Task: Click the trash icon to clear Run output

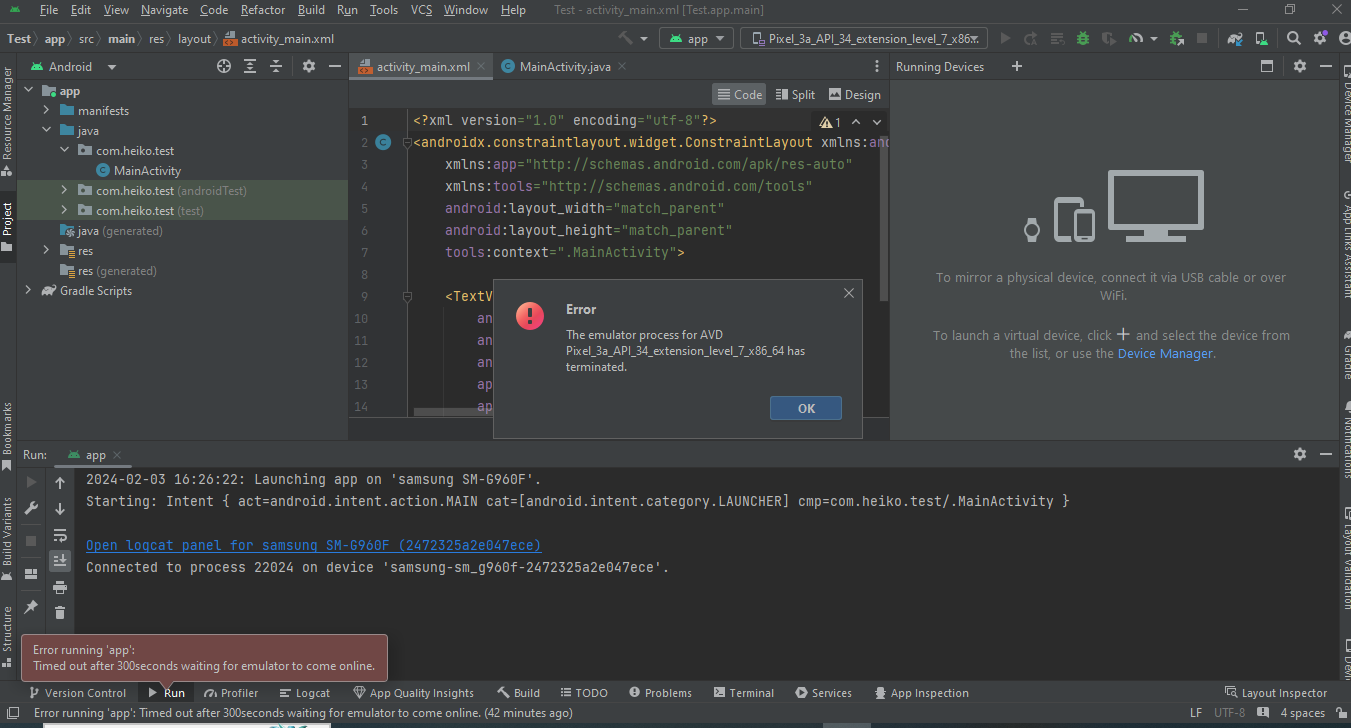Action: click(x=60, y=612)
